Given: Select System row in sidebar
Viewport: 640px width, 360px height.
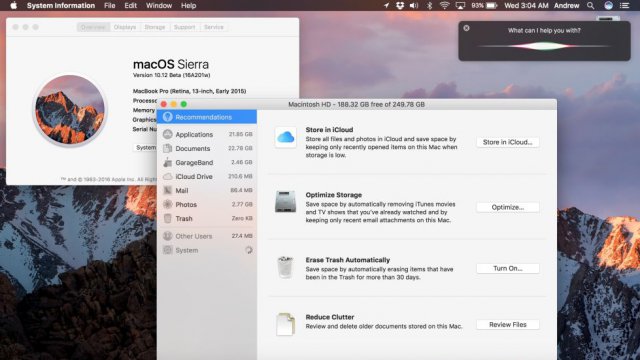Looking at the screenshot, I should [207, 250].
